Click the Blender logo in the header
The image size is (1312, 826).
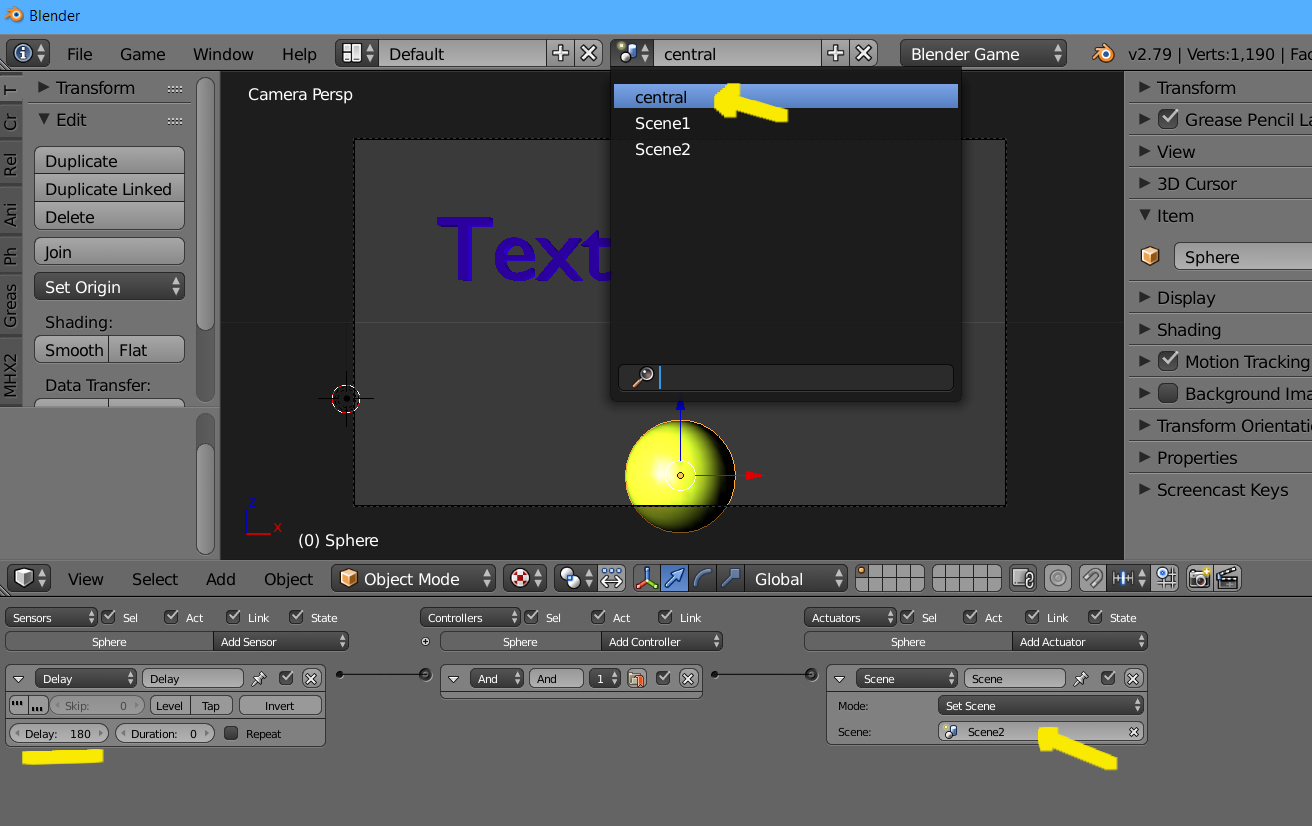tap(1103, 53)
